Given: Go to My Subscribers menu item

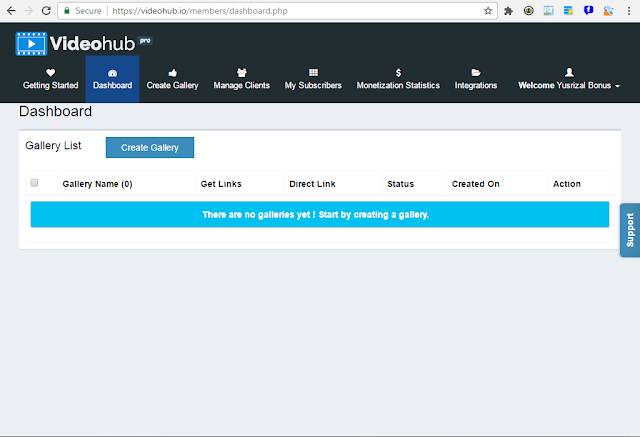Looking at the screenshot, I should (x=313, y=79).
